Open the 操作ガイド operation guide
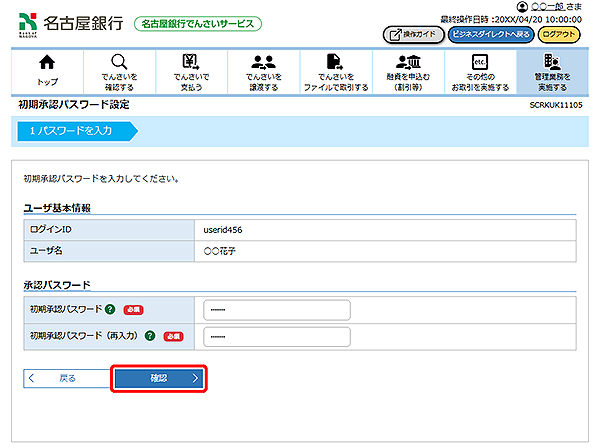600x448 pixels. [413, 34]
